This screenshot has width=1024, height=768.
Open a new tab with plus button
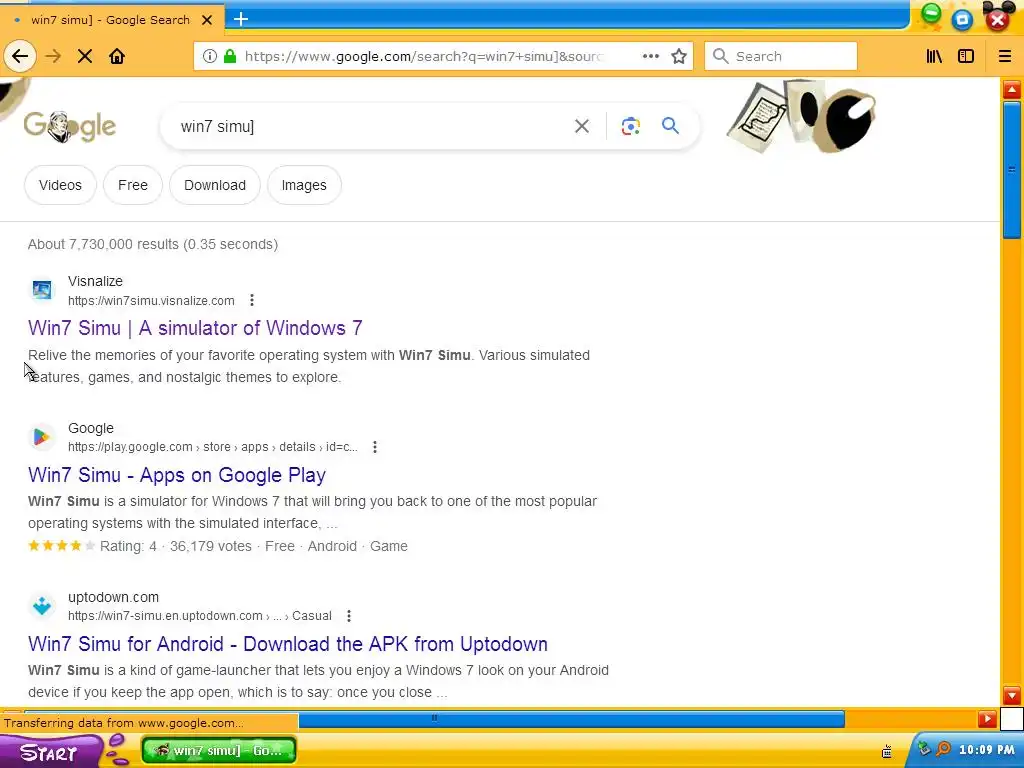pos(241,19)
